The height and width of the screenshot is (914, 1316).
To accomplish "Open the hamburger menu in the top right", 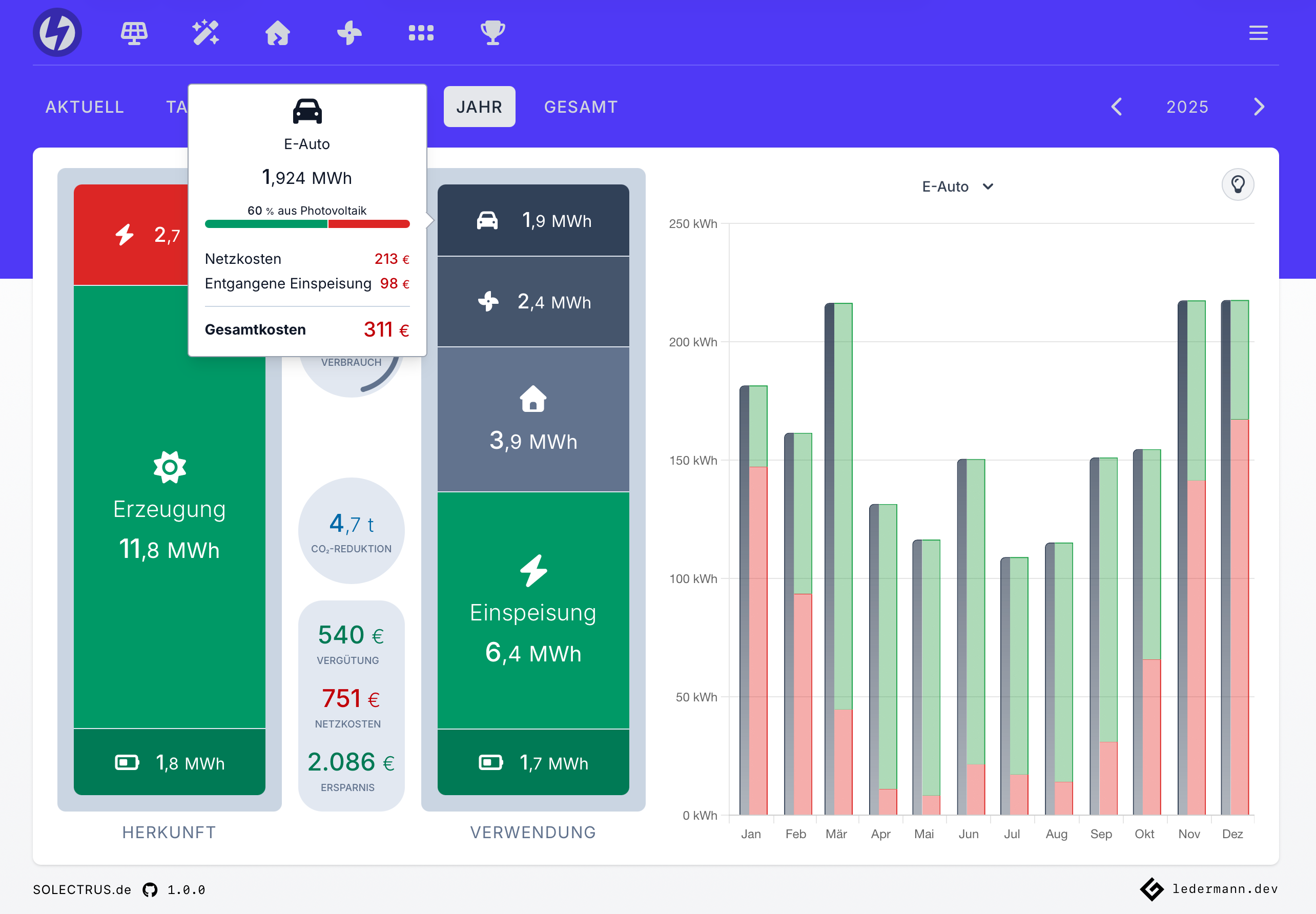I will tap(1258, 33).
